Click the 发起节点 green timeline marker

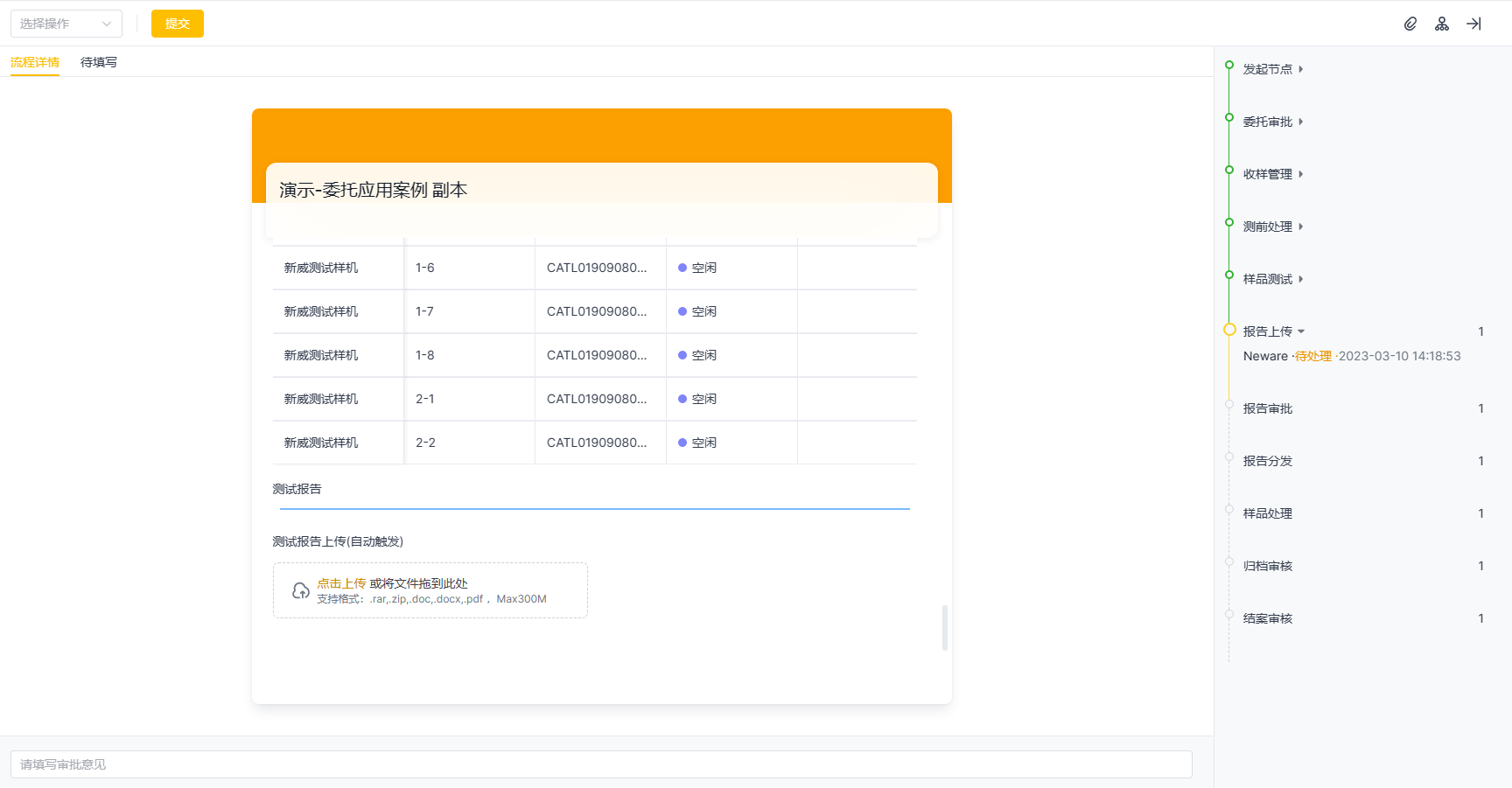[1229, 65]
